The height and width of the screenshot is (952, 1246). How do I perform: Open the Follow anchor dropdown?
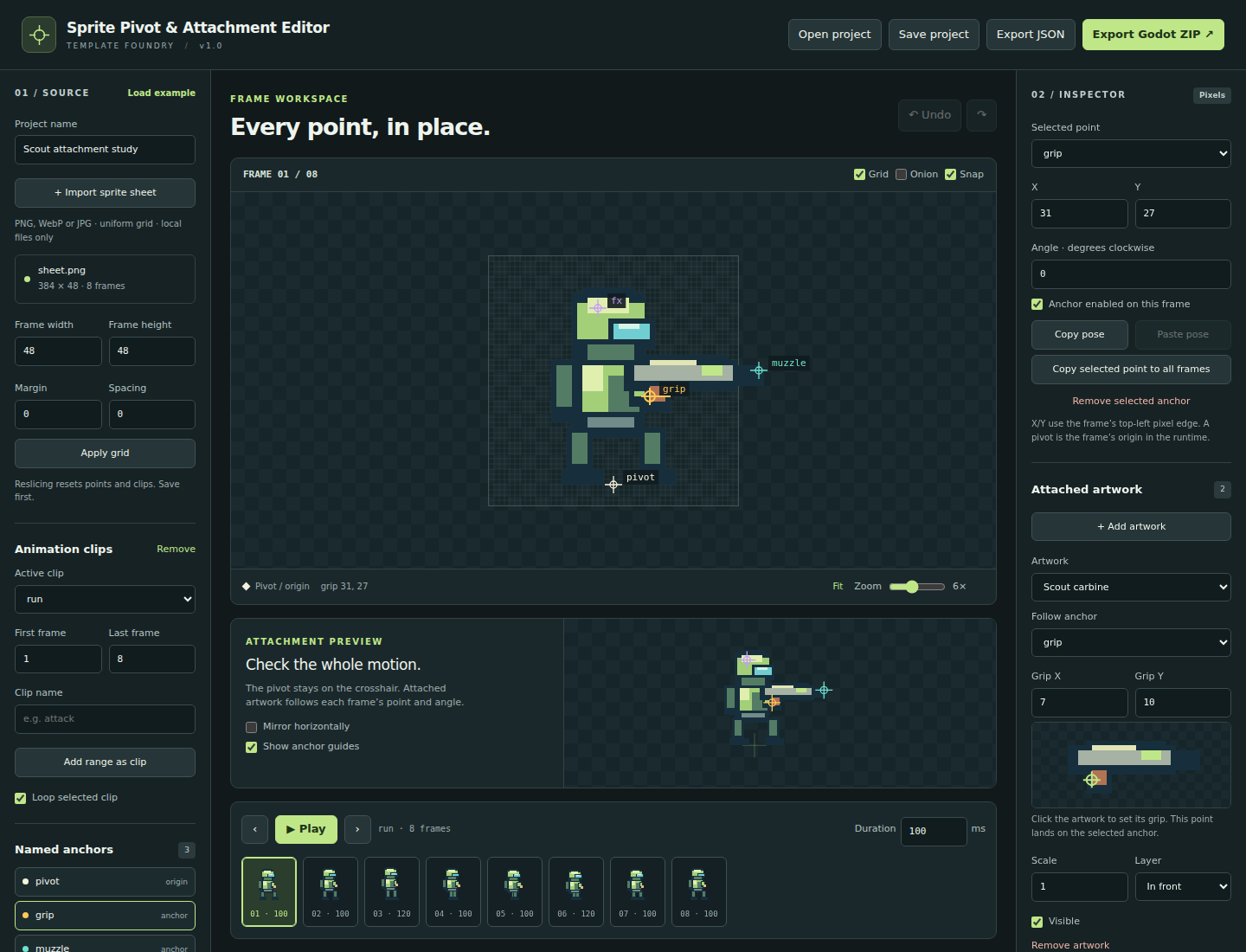[x=1131, y=642]
